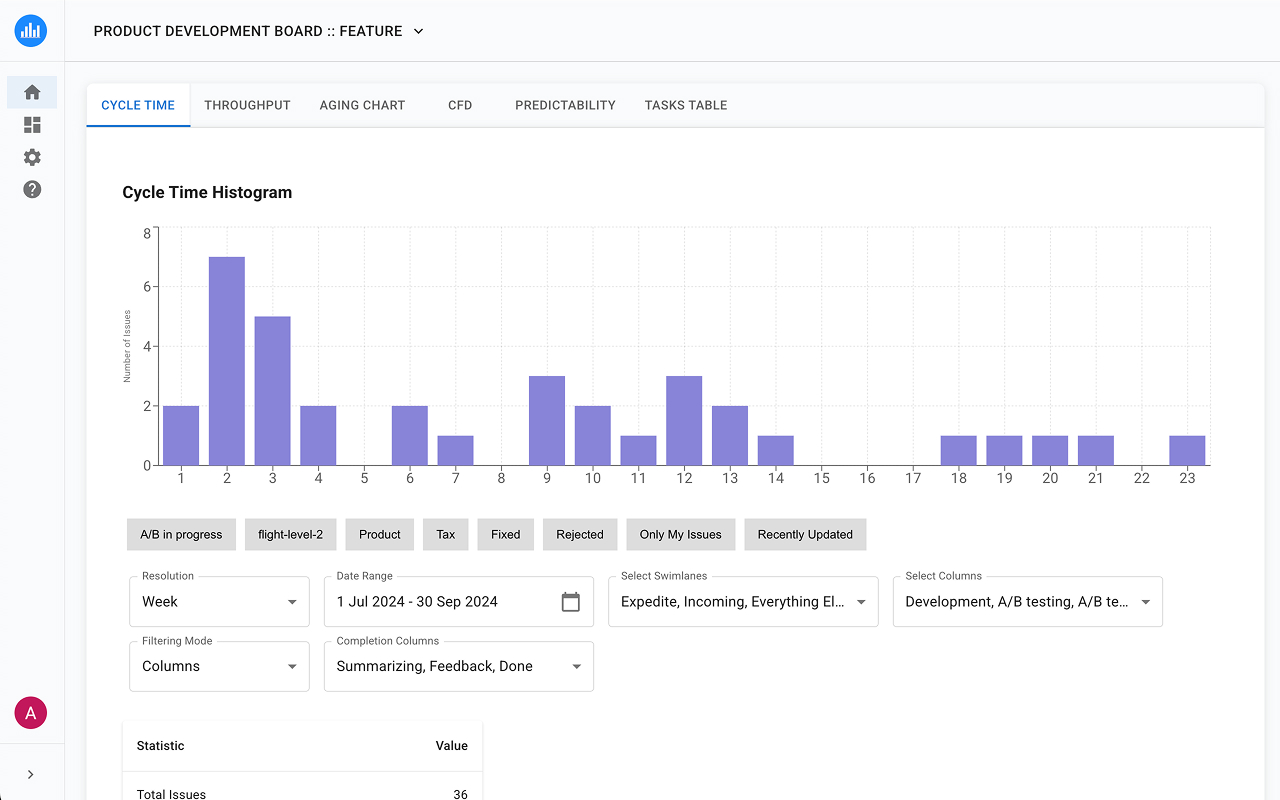Image resolution: width=1280 pixels, height=800 pixels.
Task: Open the Dashboard grid sidebar icon
Action: pos(32,125)
